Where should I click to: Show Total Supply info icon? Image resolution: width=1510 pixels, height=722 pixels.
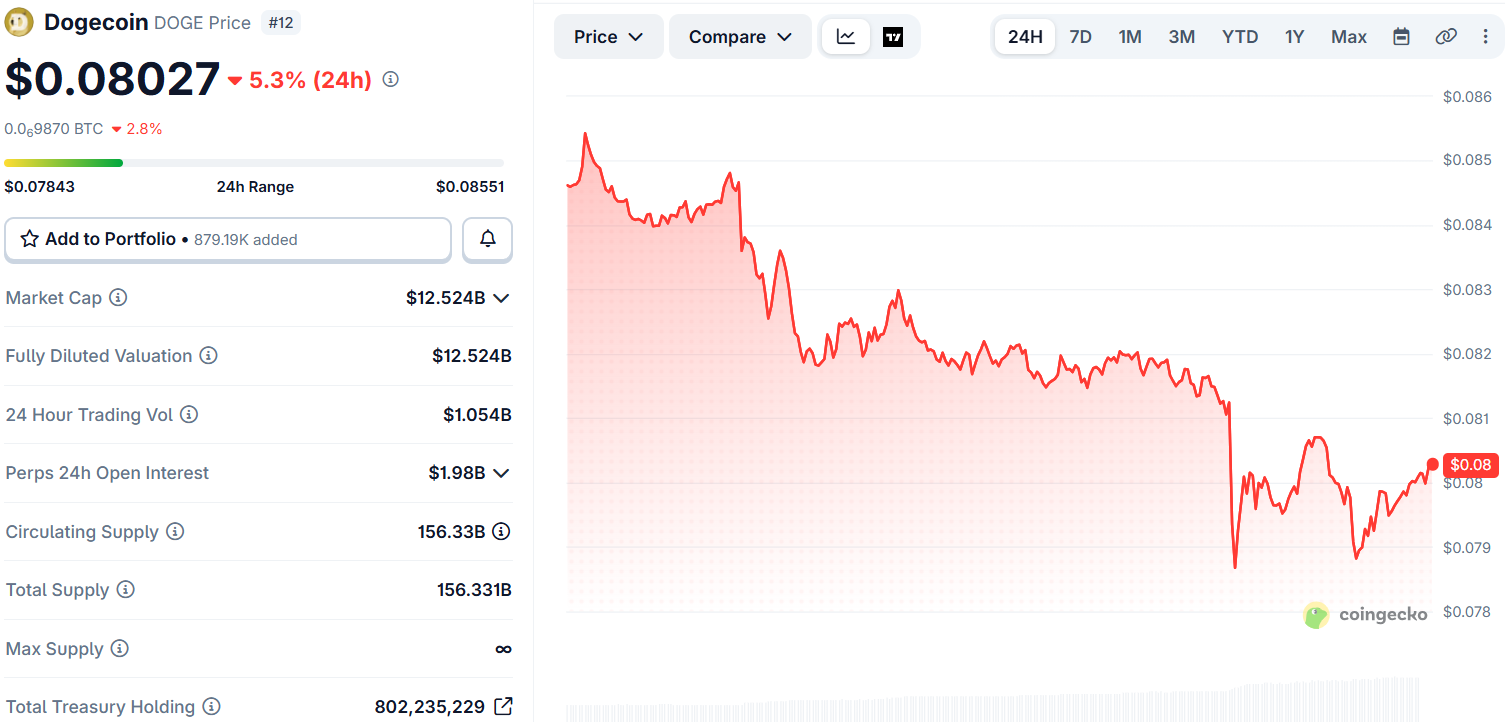tap(125, 590)
